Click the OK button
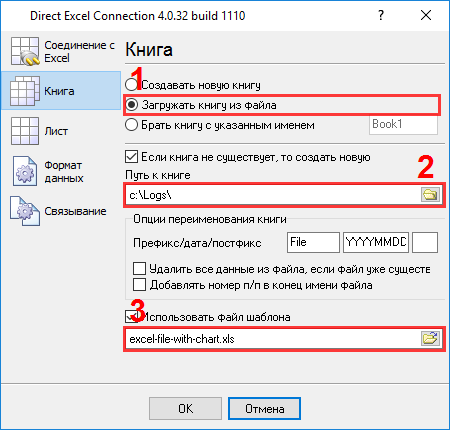 click(185, 408)
